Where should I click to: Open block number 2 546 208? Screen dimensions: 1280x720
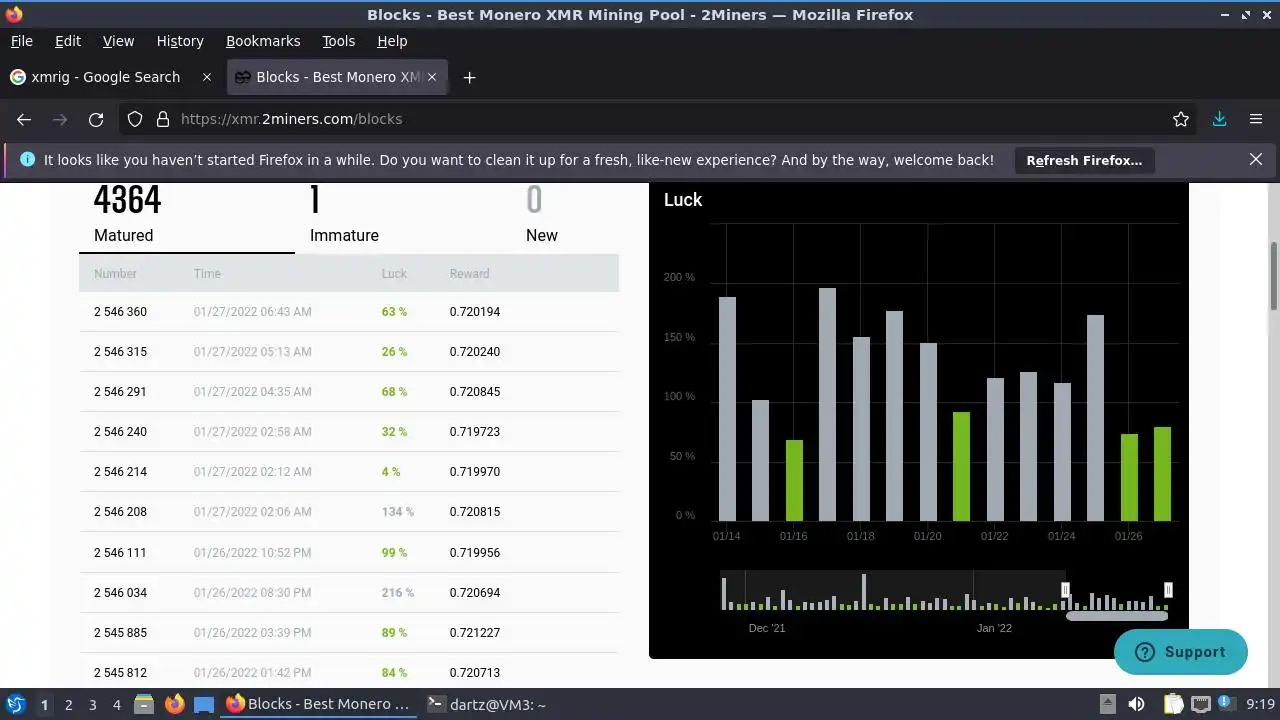pos(120,512)
